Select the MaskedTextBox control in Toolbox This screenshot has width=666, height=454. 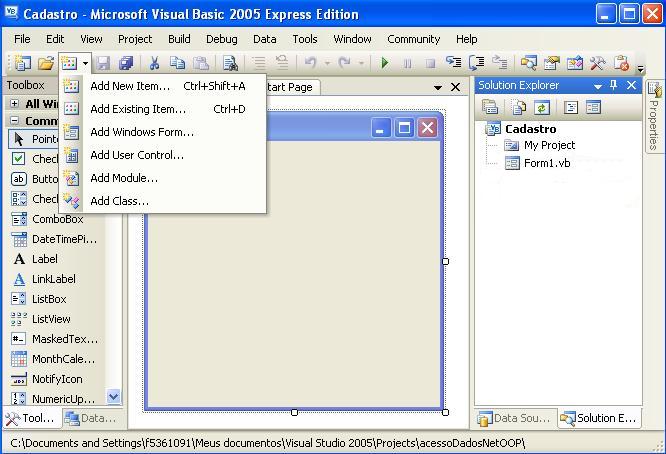pos(55,339)
